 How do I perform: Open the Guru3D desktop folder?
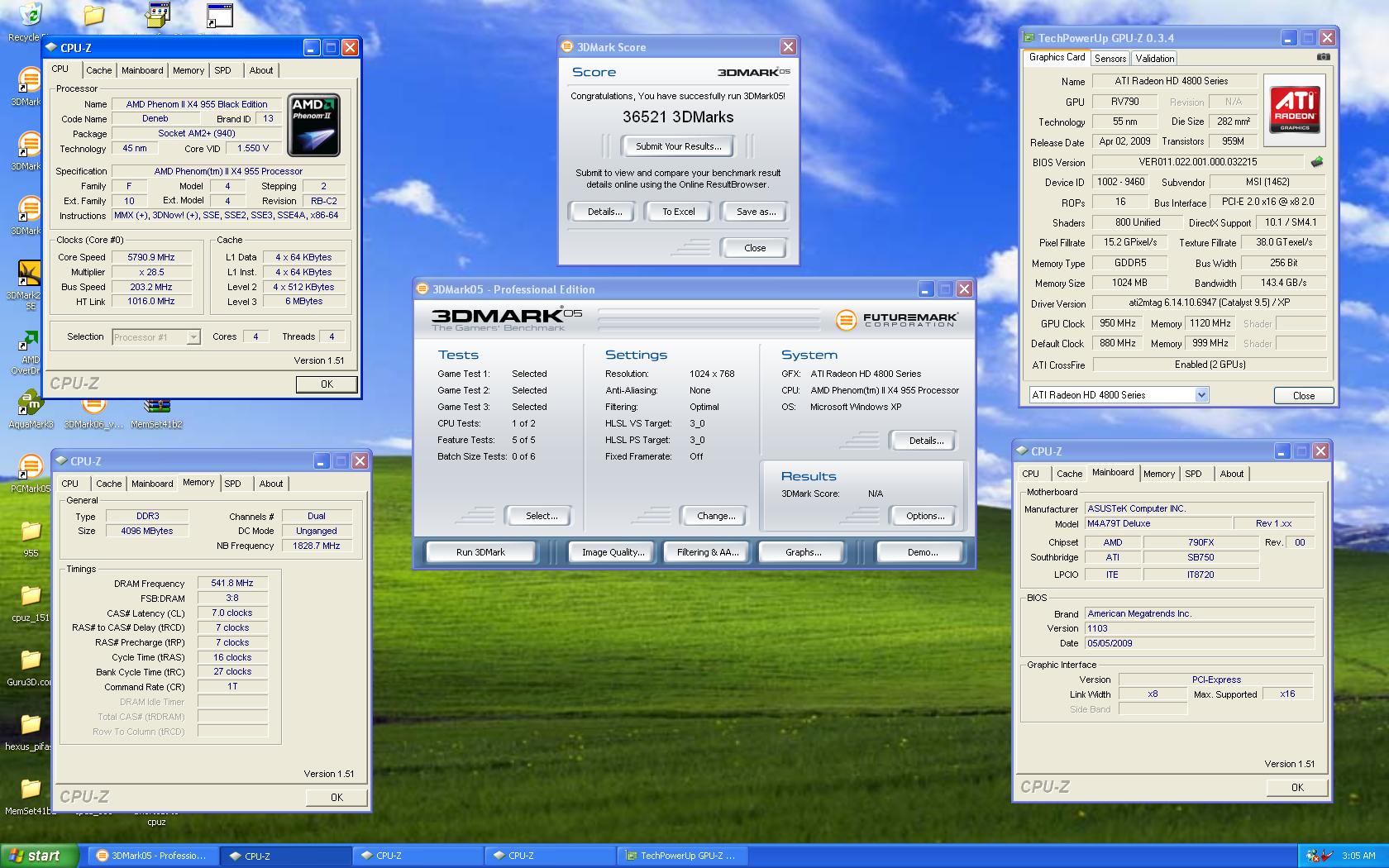click(x=31, y=668)
